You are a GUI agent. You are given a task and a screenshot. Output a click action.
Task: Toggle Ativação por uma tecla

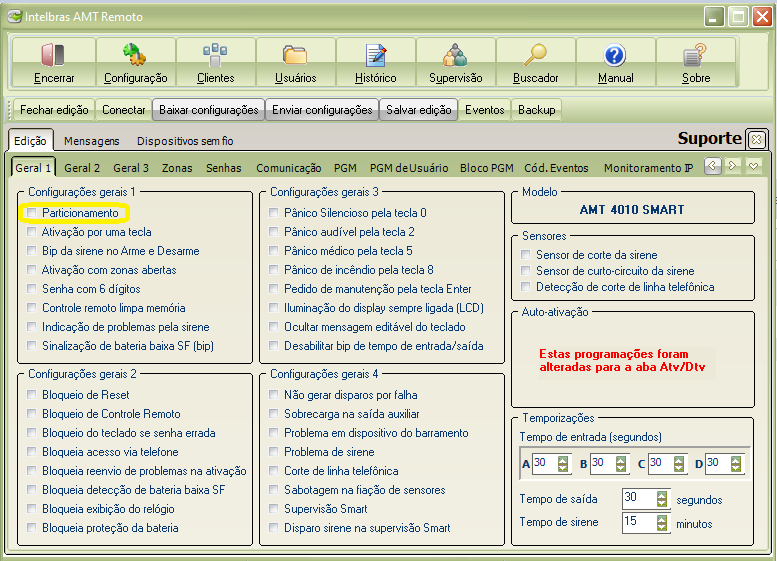click(x=32, y=231)
